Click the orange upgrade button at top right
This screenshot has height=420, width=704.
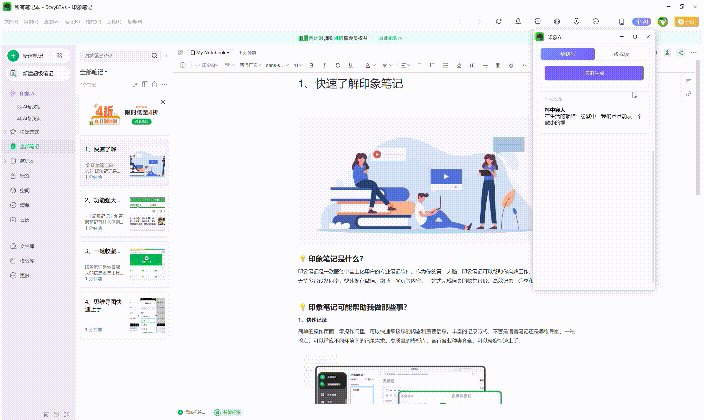pyautogui.click(x=686, y=22)
